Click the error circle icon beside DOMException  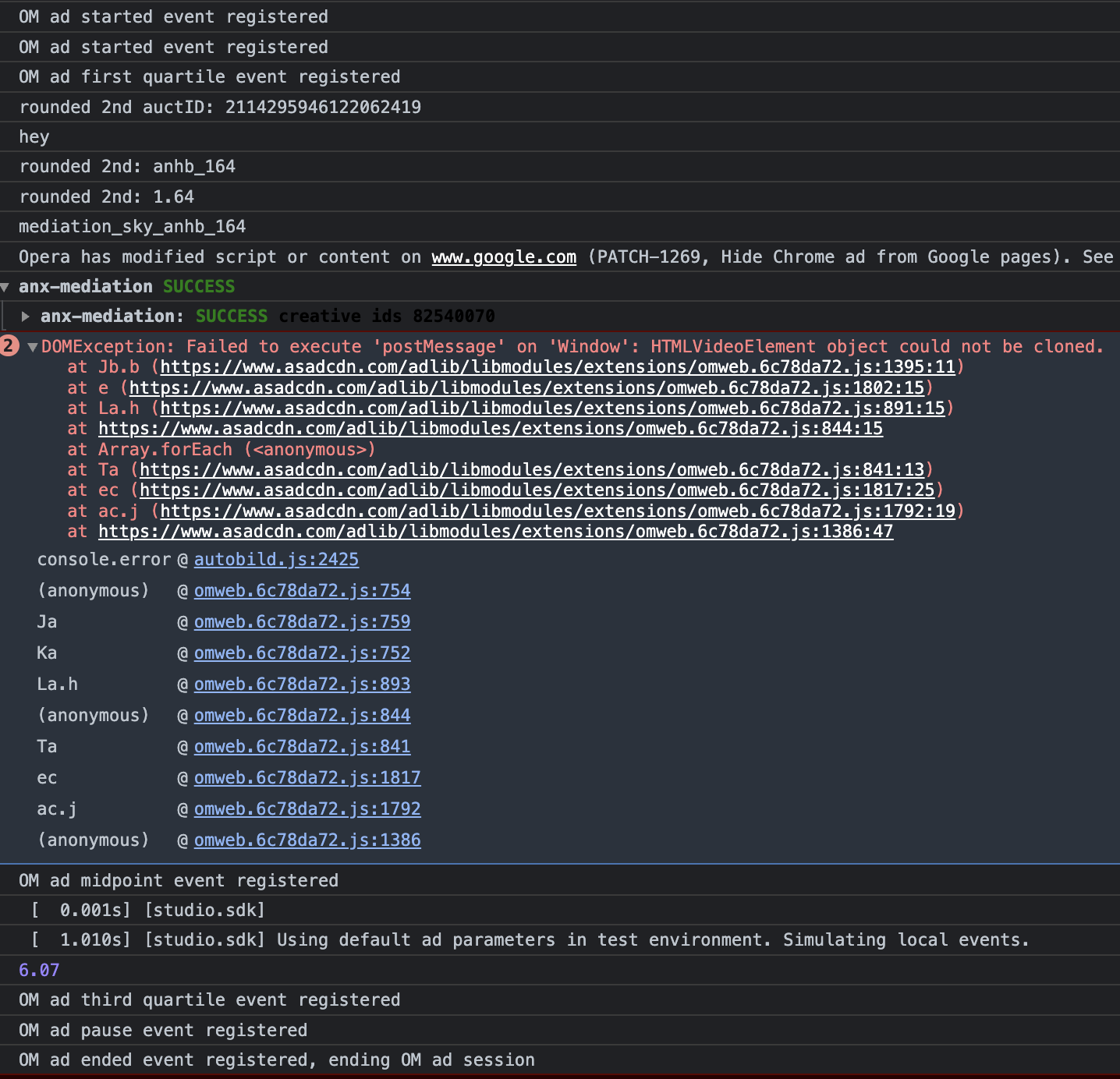(x=9, y=345)
